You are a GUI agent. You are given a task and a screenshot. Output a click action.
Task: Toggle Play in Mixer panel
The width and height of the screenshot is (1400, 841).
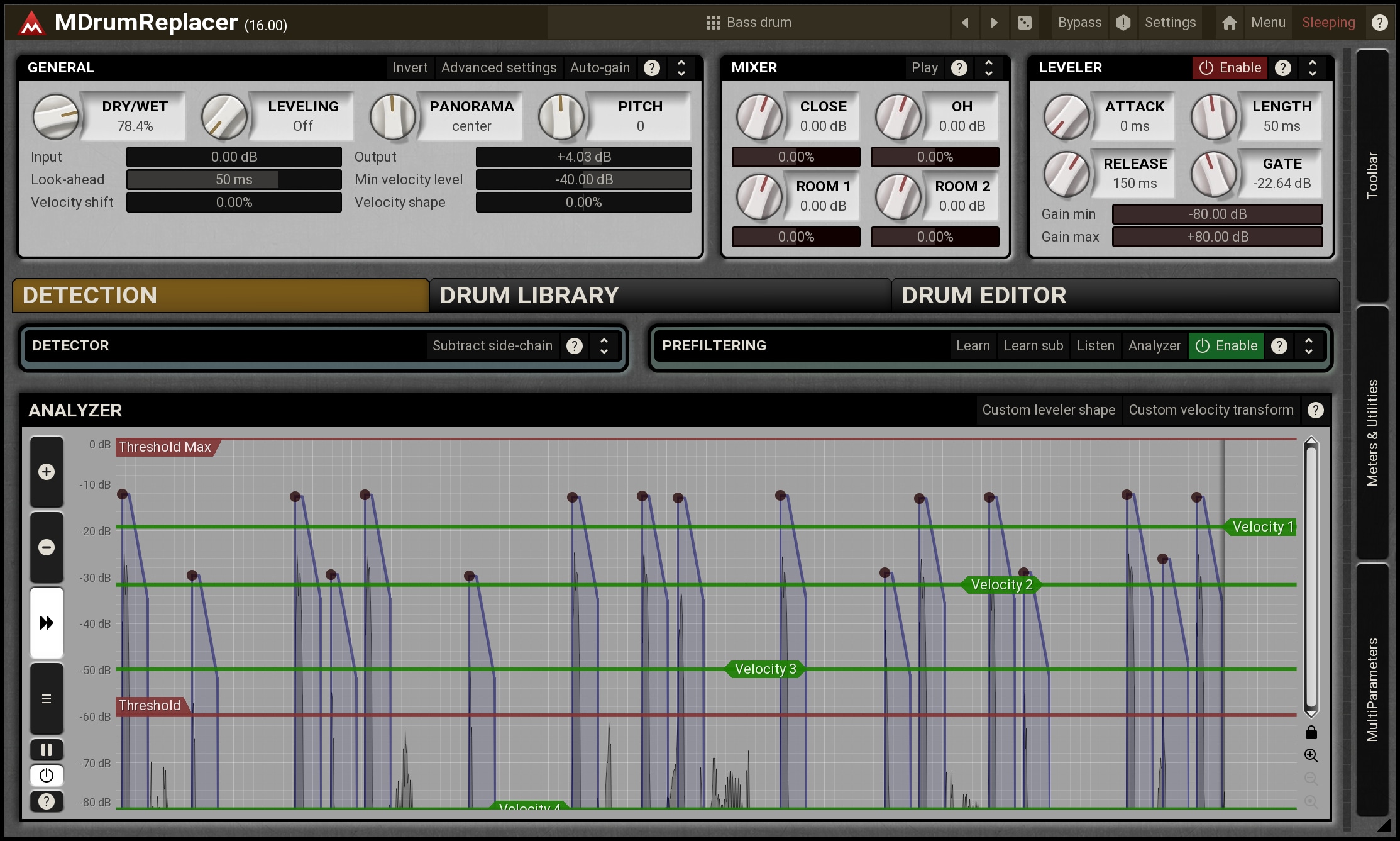[925, 68]
